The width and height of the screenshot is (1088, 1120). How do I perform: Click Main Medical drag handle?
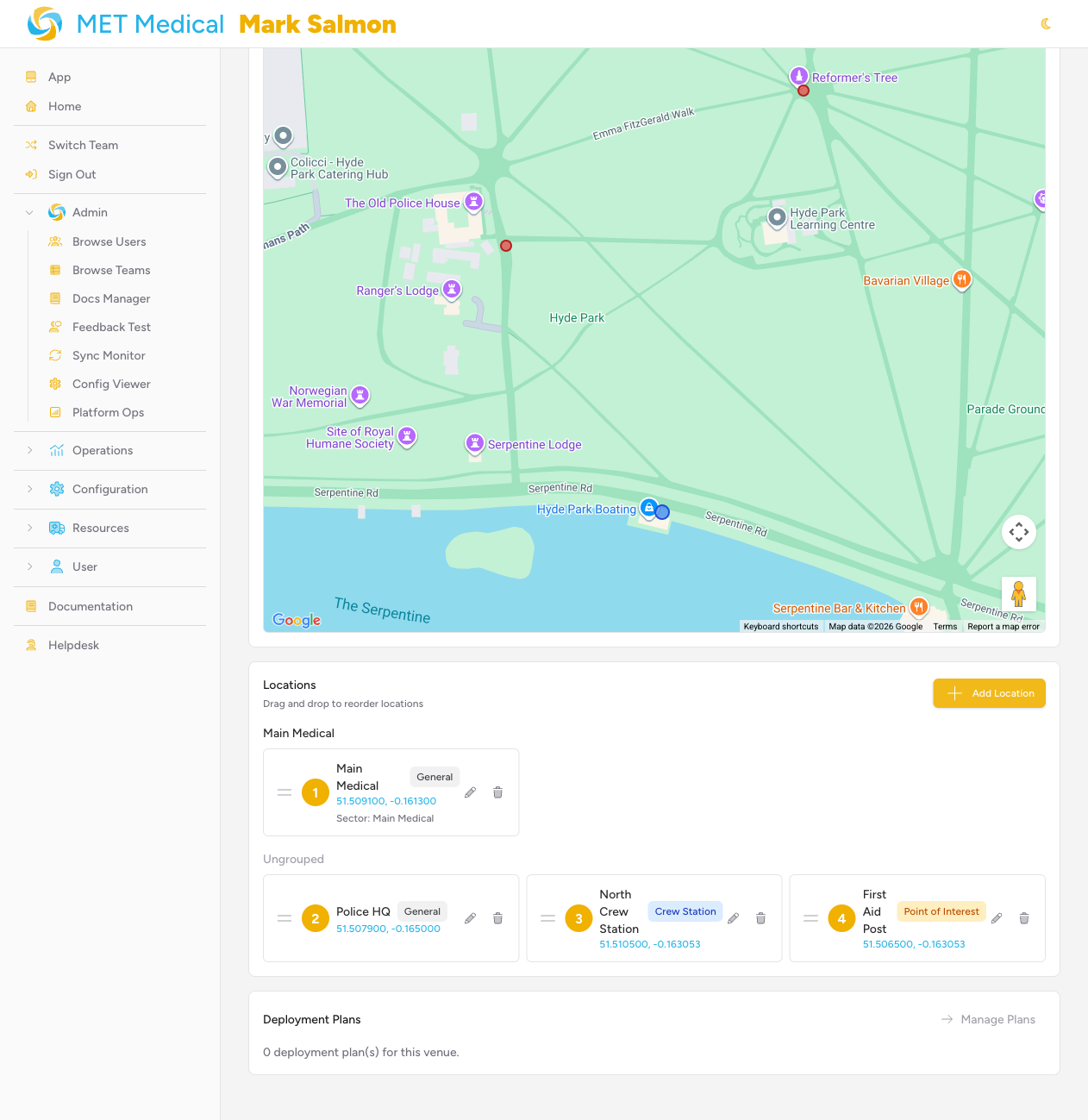(x=285, y=792)
